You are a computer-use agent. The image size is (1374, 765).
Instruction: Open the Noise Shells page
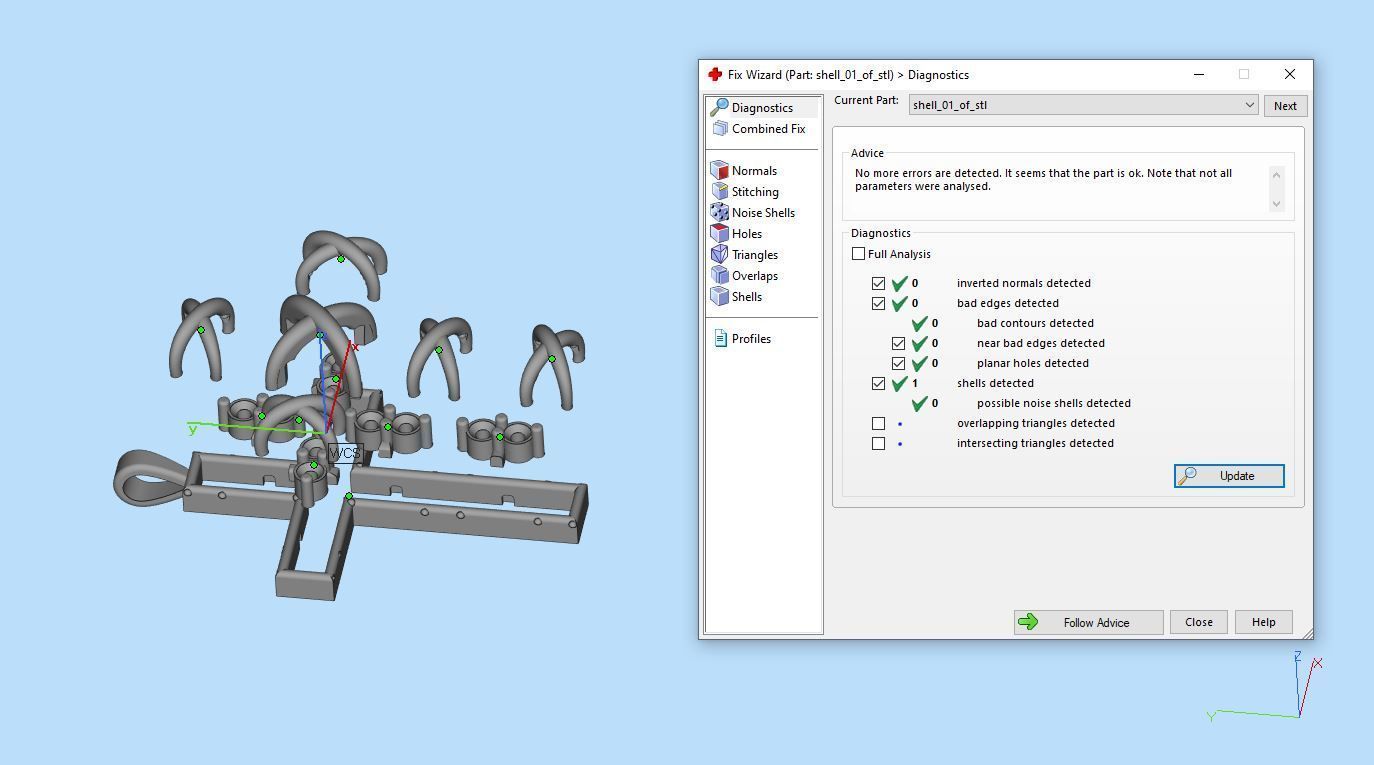(x=763, y=212)
